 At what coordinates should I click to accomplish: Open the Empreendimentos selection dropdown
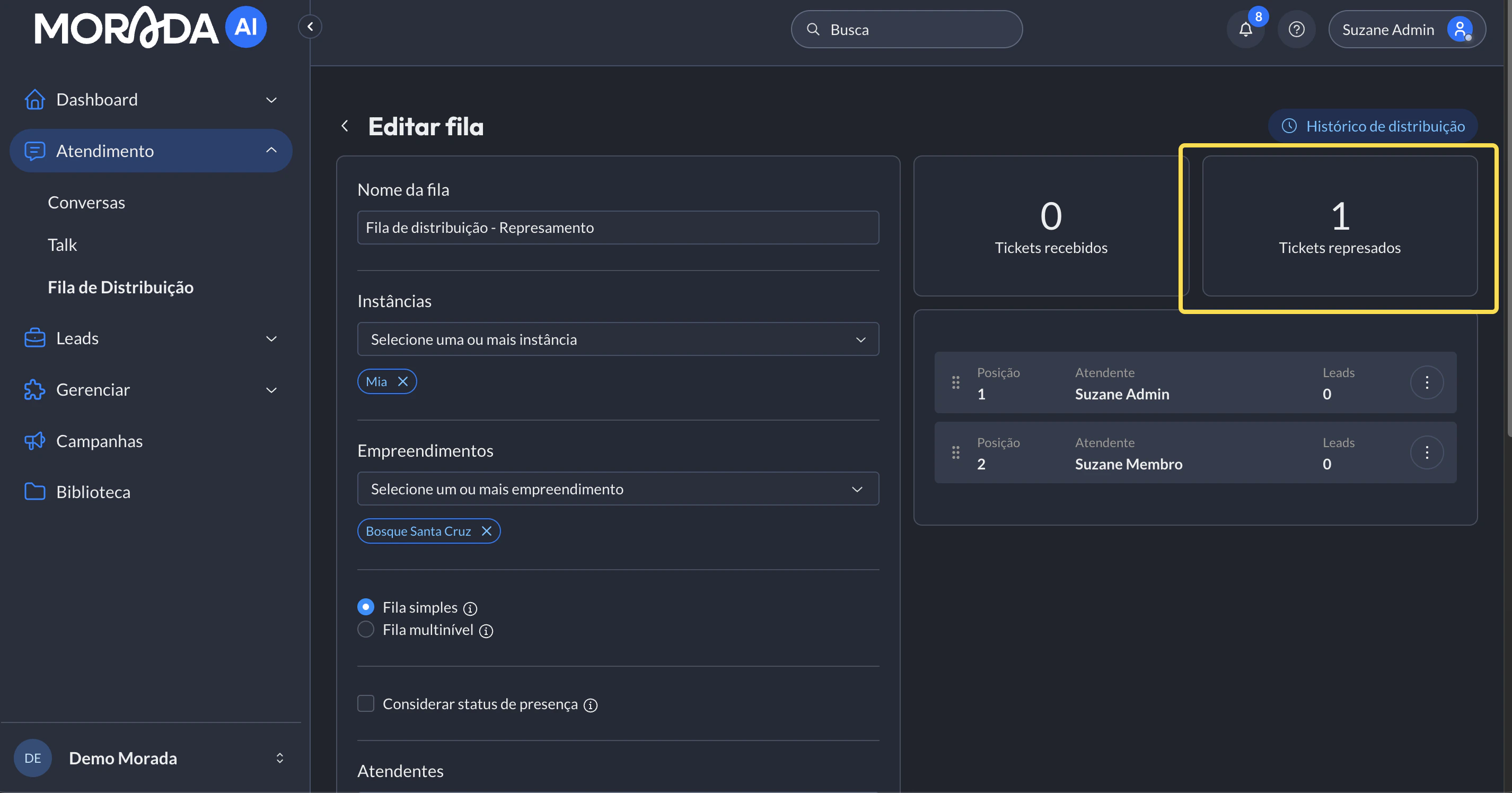click(618, 489)
